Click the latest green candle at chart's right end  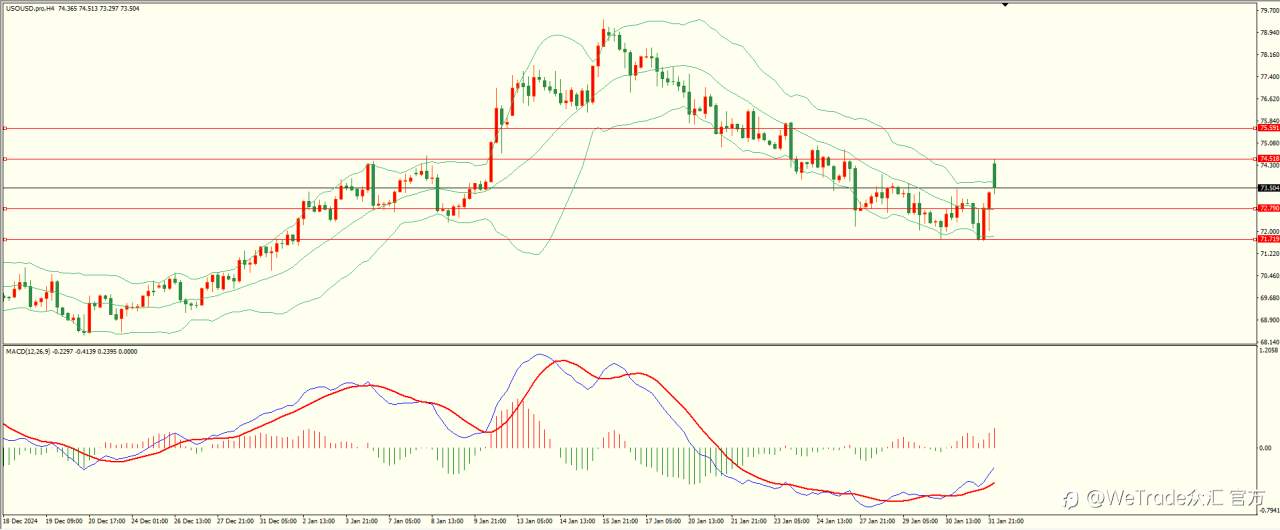click(995, 175)
